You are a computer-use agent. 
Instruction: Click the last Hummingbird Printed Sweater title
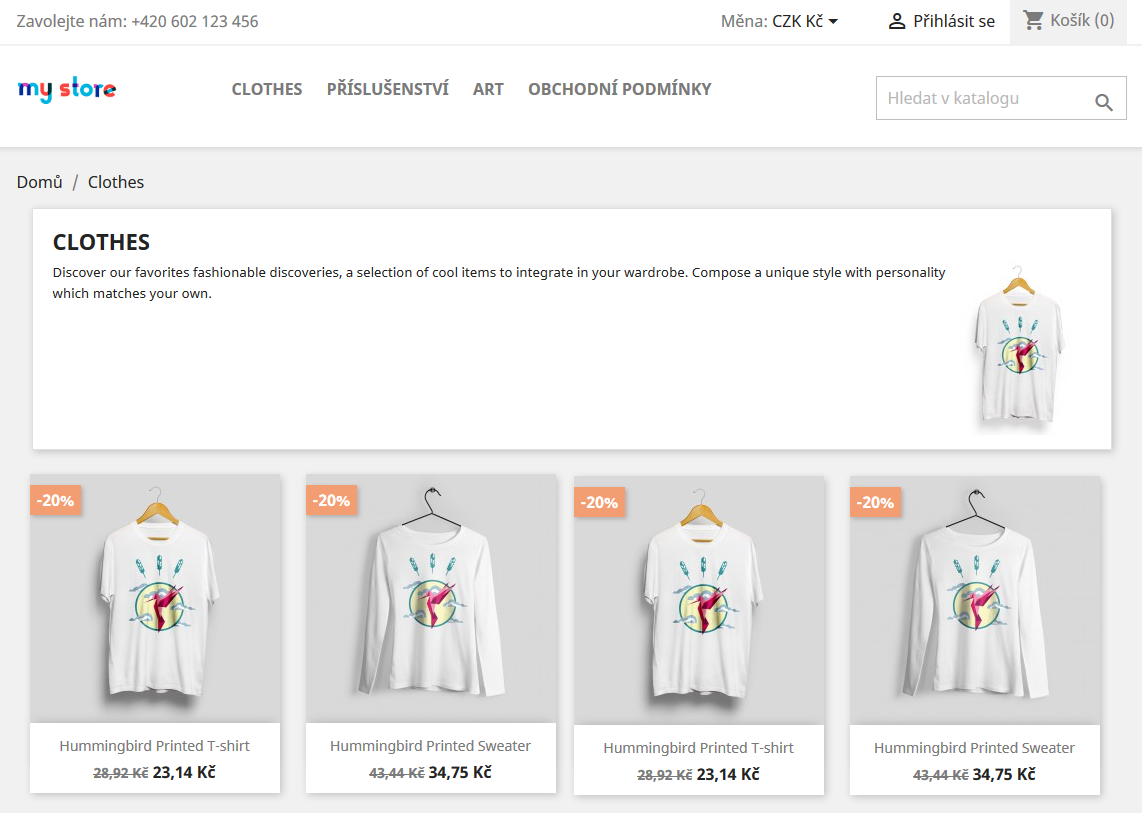(974, 748)
